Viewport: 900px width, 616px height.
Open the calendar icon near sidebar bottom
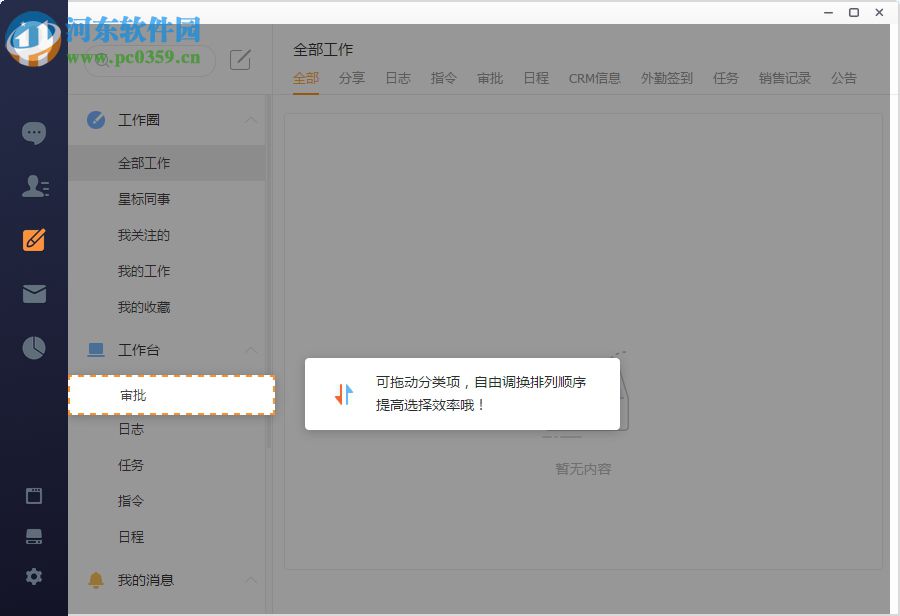(34, 495)
